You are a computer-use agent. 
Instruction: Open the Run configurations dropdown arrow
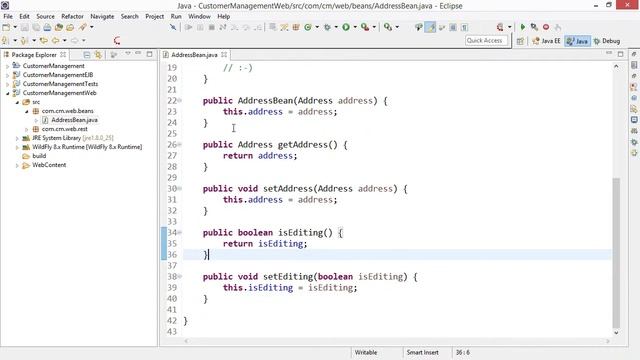(355, 27)
